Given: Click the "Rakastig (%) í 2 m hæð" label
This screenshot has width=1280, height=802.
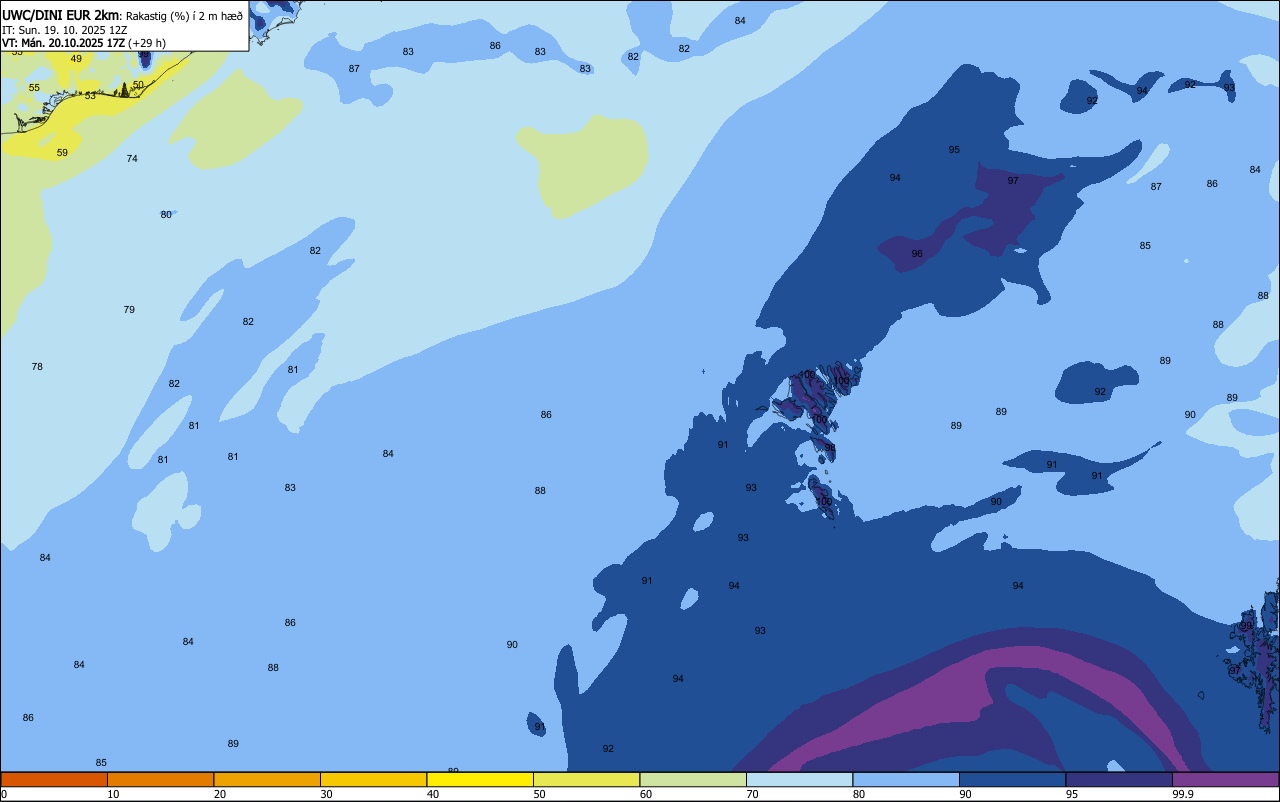Looking at the screenshot, I should tap(184, 16).
